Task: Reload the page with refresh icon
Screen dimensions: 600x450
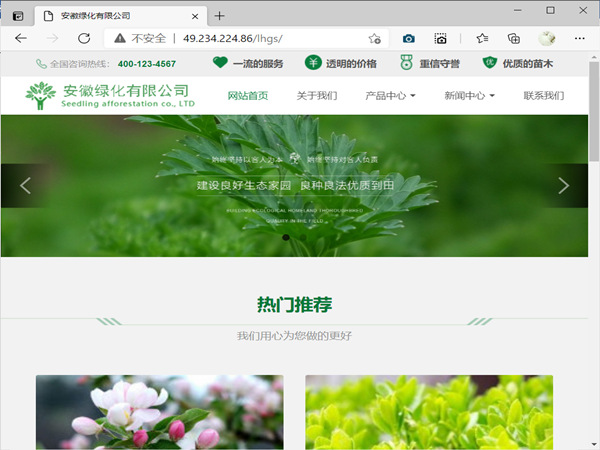Action: pos(84,38)
